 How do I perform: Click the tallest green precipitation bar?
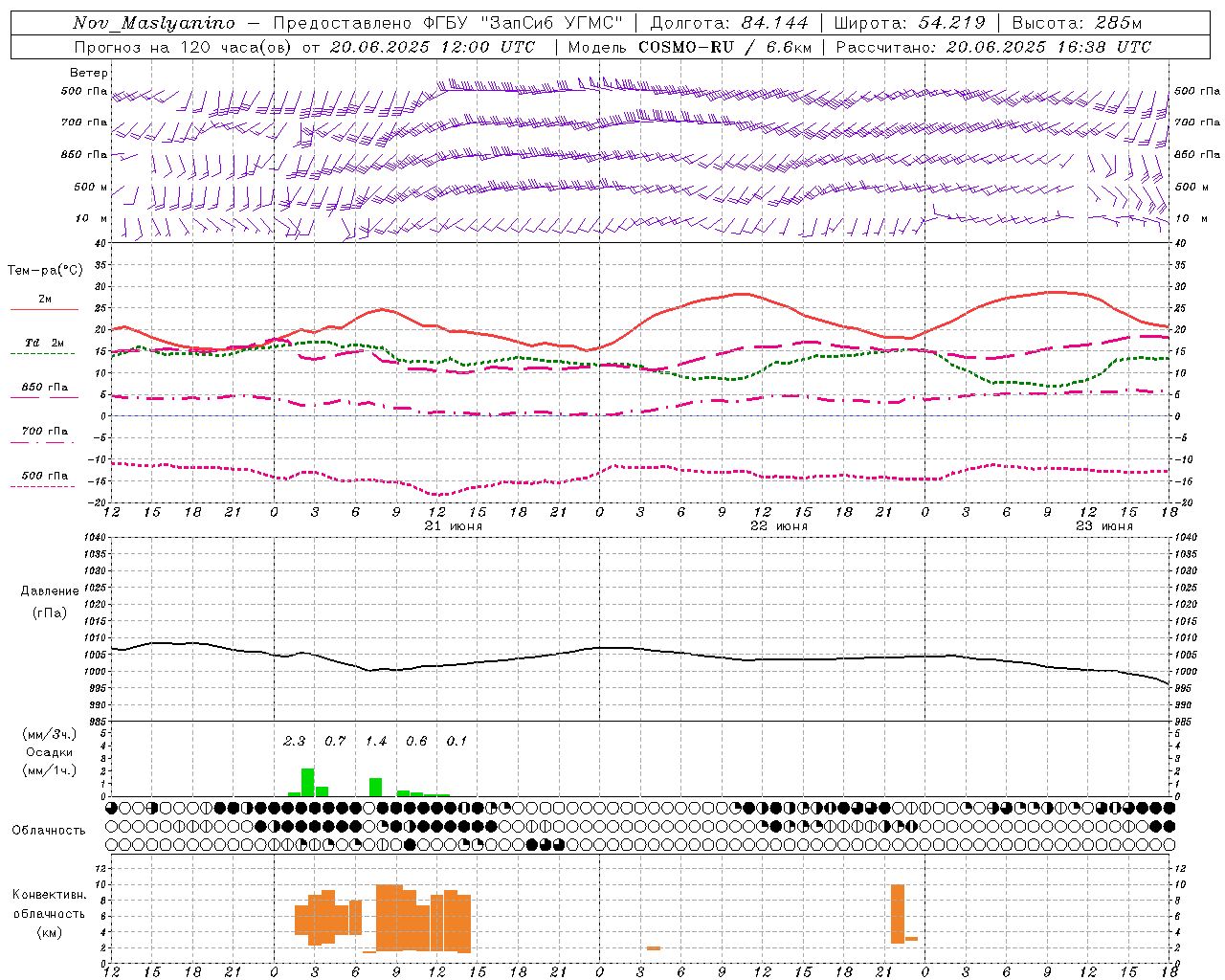(308, 782)
